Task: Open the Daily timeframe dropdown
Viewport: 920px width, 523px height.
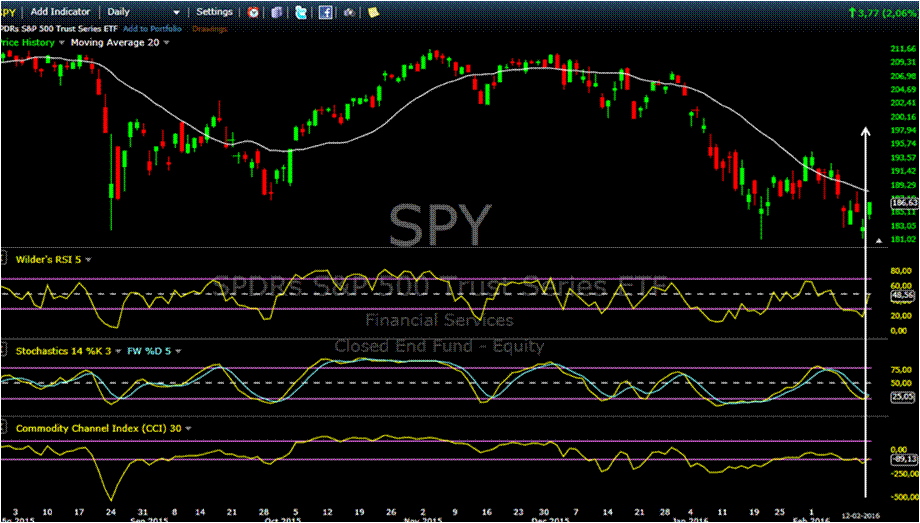Action: pos(144,12)
